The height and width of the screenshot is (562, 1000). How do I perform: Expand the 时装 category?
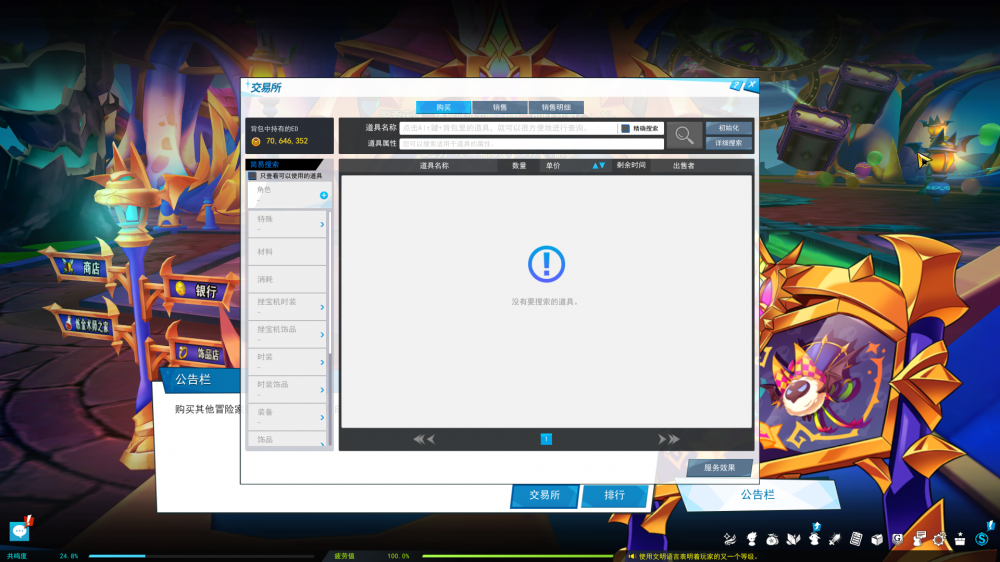pyautogui.click(x=287, y=362)
